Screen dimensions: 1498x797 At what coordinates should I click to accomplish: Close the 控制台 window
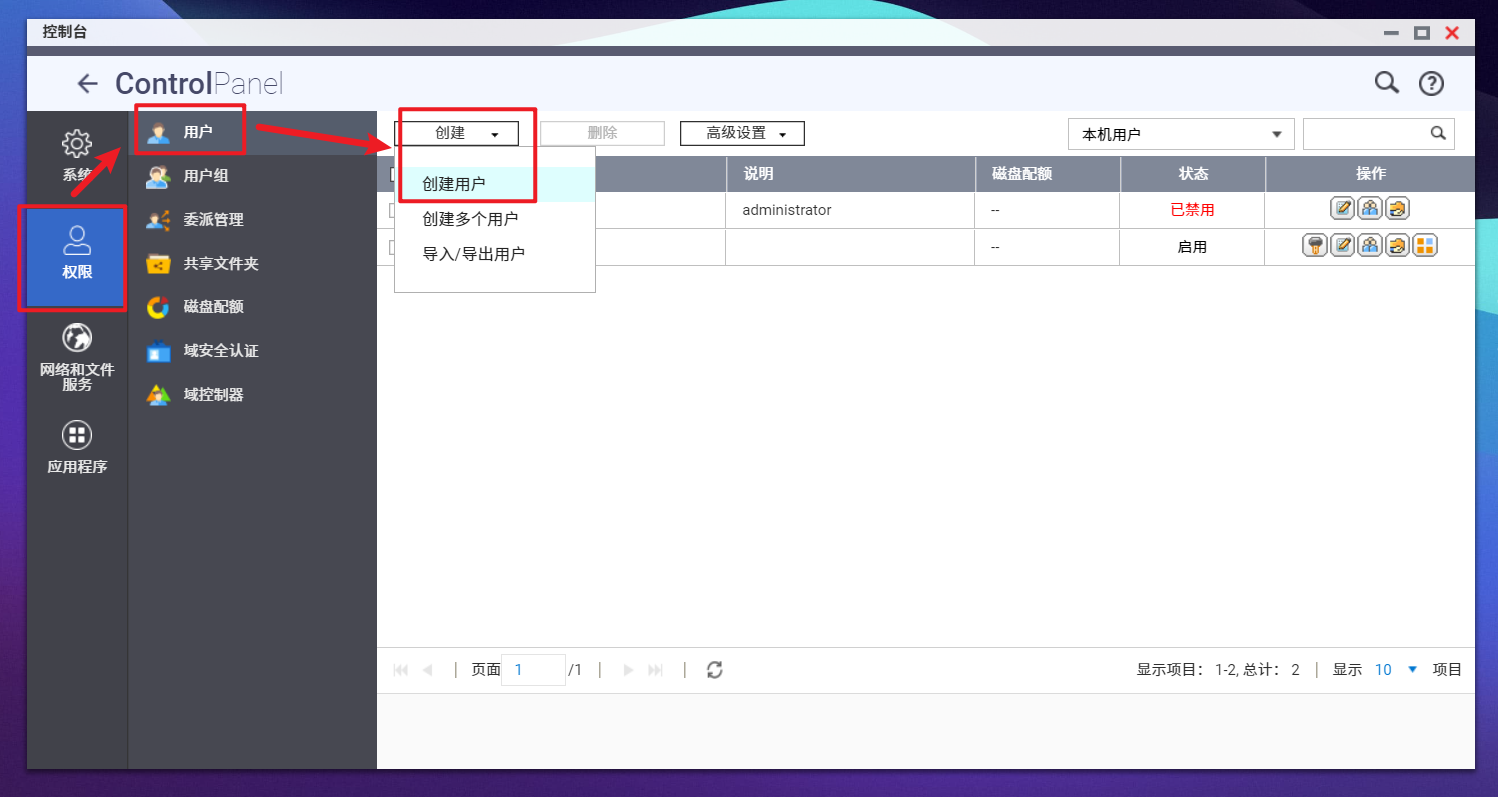1452,32
